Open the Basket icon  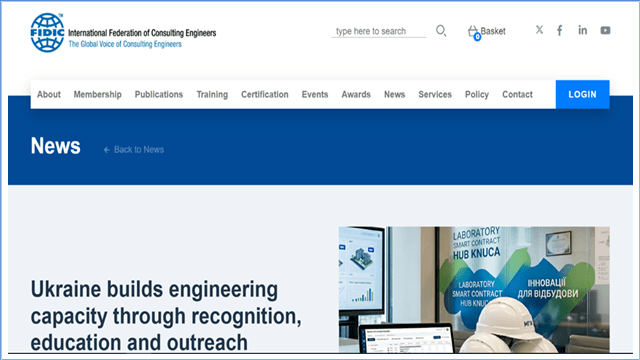pyautogui.click(x=473, y=32)
